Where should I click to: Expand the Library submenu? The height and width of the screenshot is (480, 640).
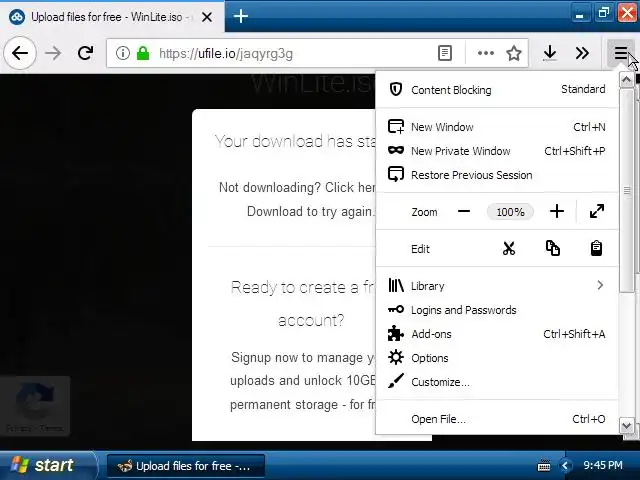[x=497, y=286]
